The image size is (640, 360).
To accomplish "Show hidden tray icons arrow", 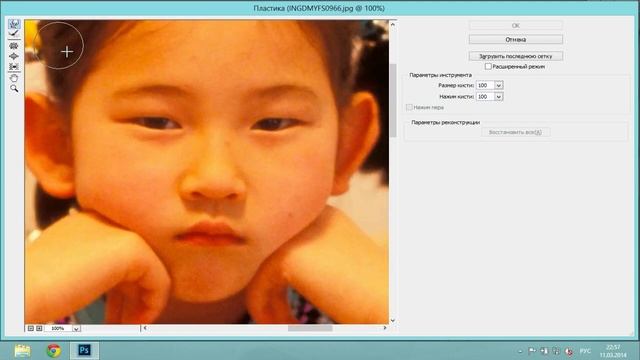I will [x=520, y=351].
